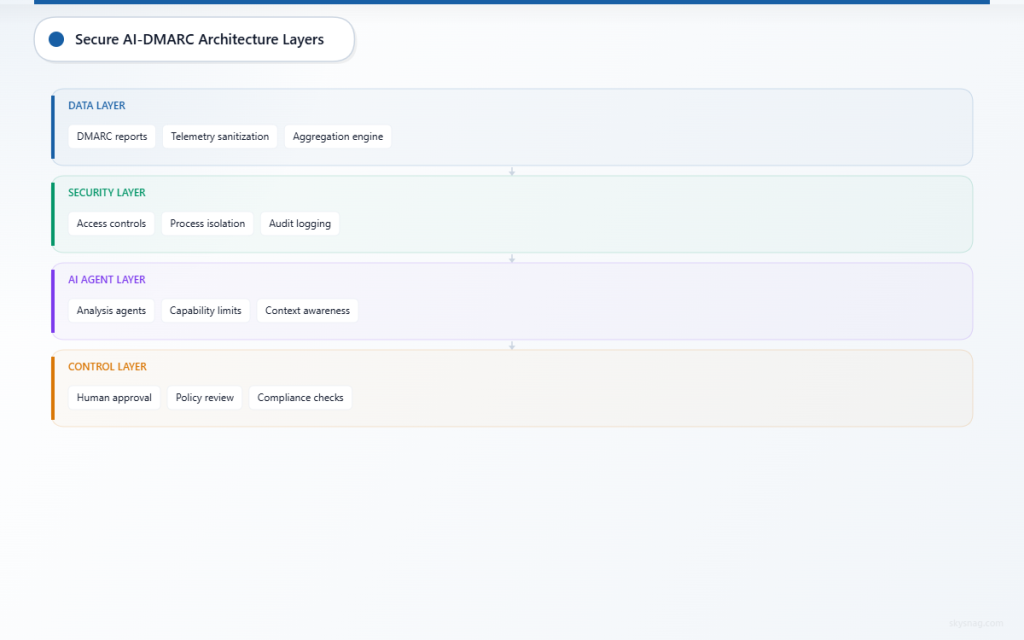
Task: Select the 'Access controls' chip
Action: (111, 223)
